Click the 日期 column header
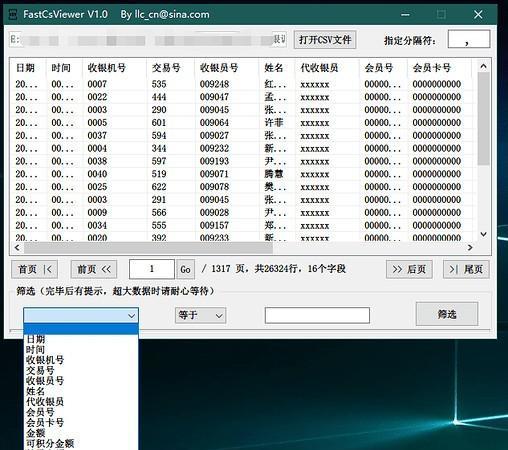The width and height of the screenshot is (508, 450). 28,68
